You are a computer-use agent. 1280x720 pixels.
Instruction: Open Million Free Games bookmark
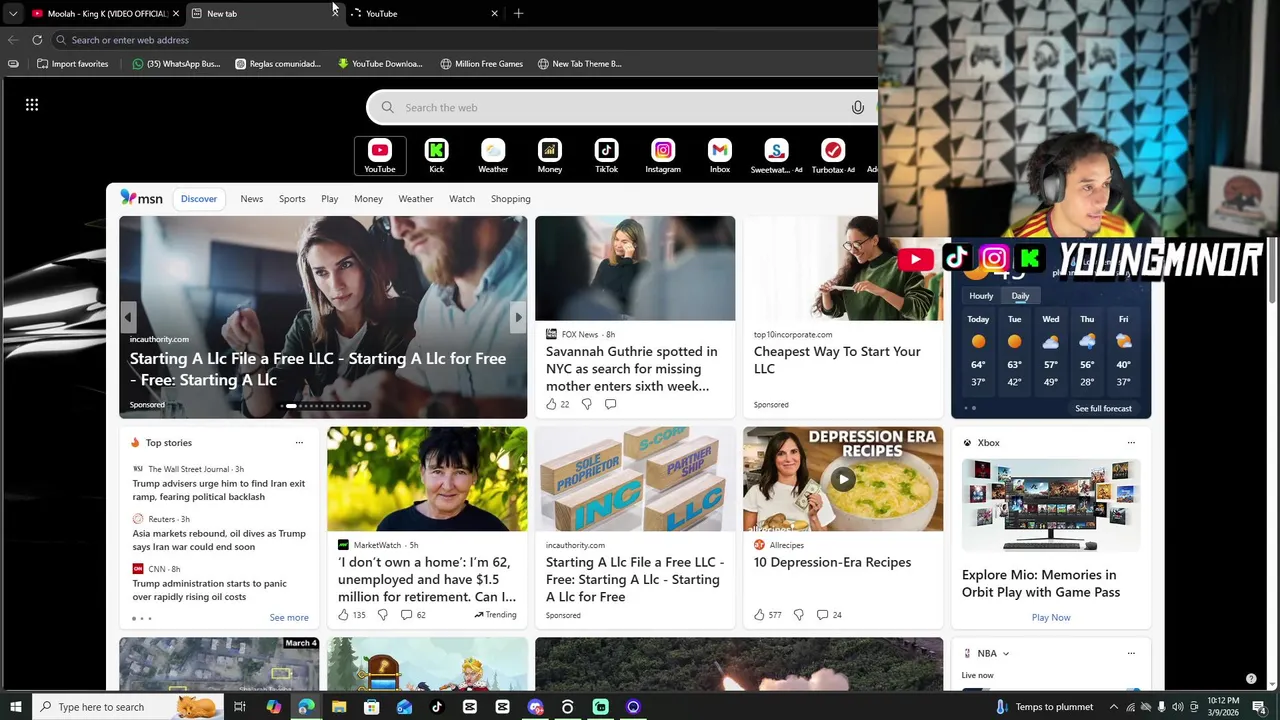[482, 64]
